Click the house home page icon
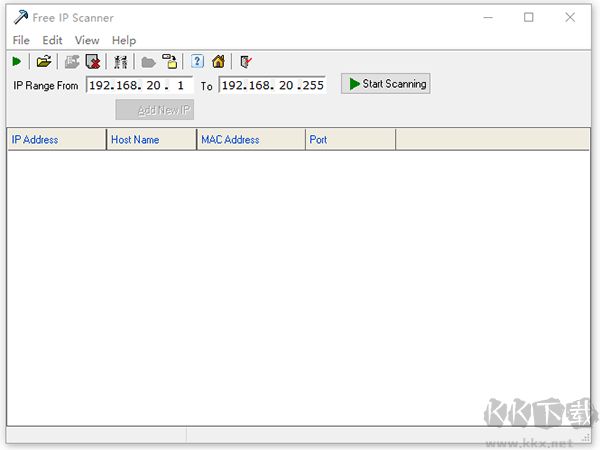The width and height of the screenshot is (600, 450). tap(218, 61)
